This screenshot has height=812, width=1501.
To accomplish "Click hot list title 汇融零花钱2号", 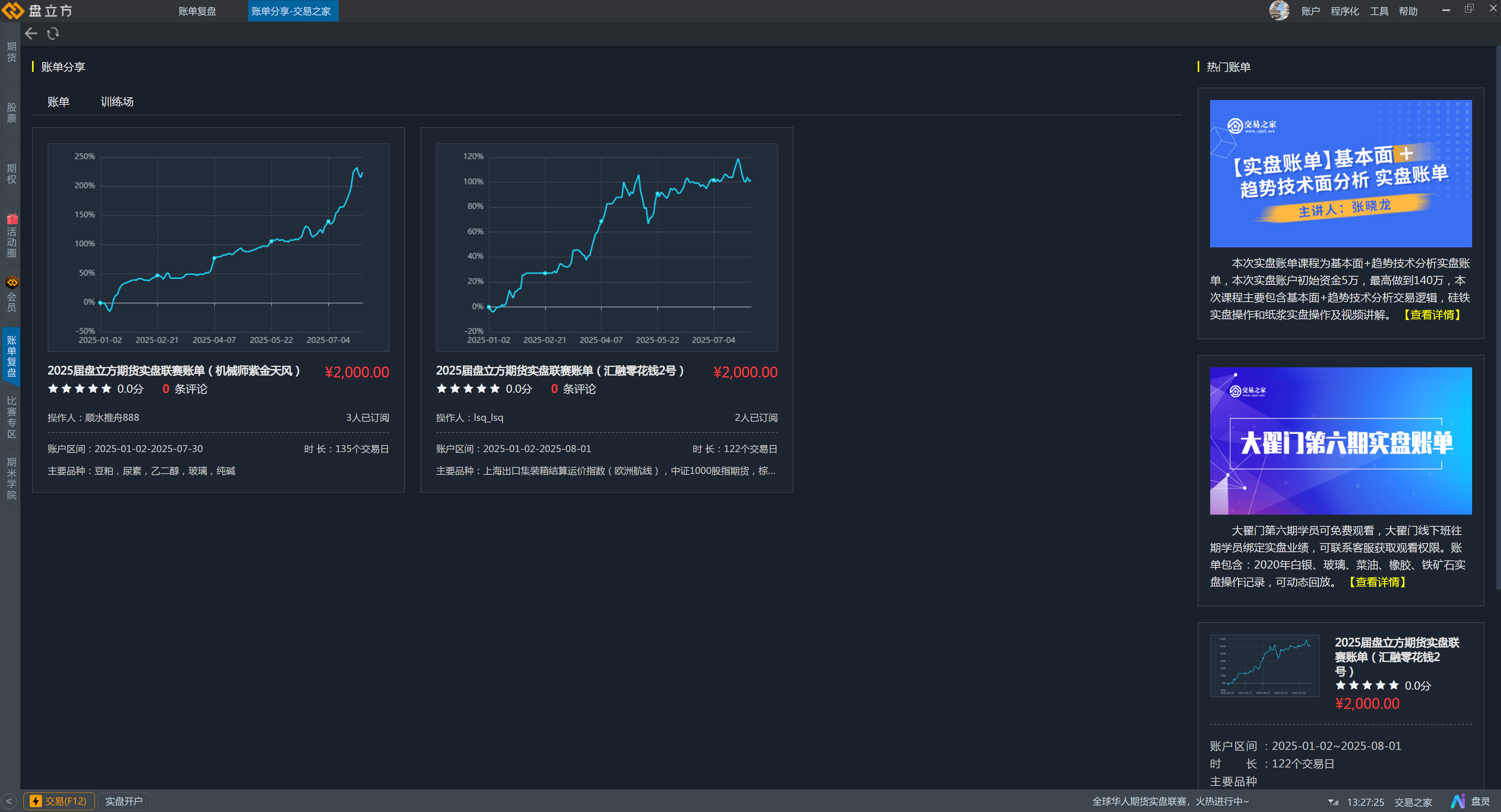I will tap(1397, 657).
